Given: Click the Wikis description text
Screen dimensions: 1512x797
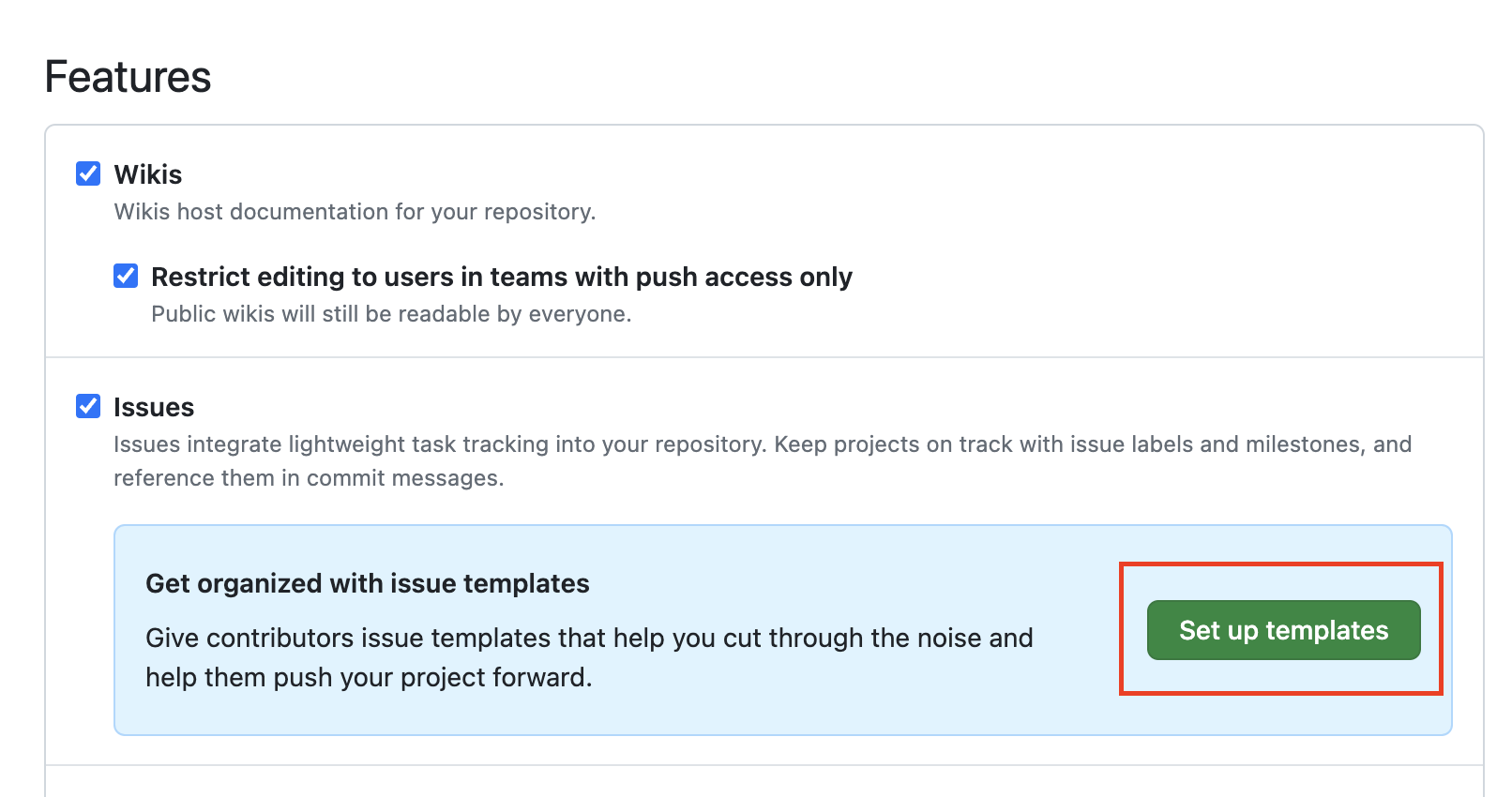Looking at the screenshot, I should [x=355, y=212].
